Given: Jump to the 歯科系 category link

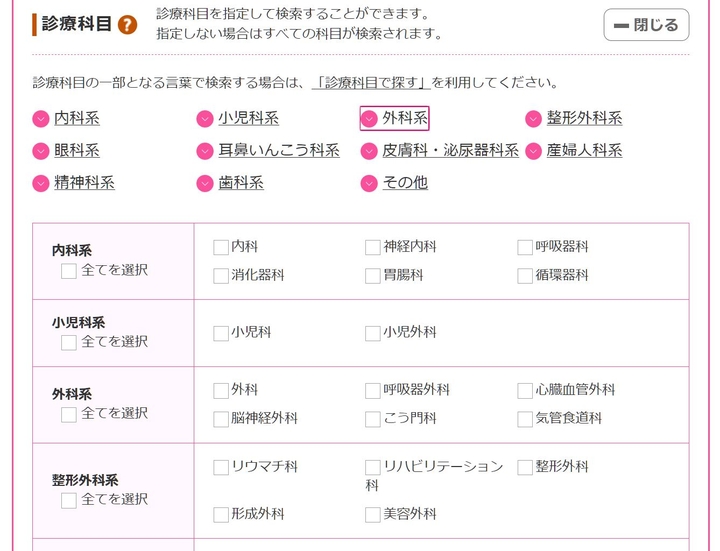Looking at the screenshot, I should click(x=241, y=183).
